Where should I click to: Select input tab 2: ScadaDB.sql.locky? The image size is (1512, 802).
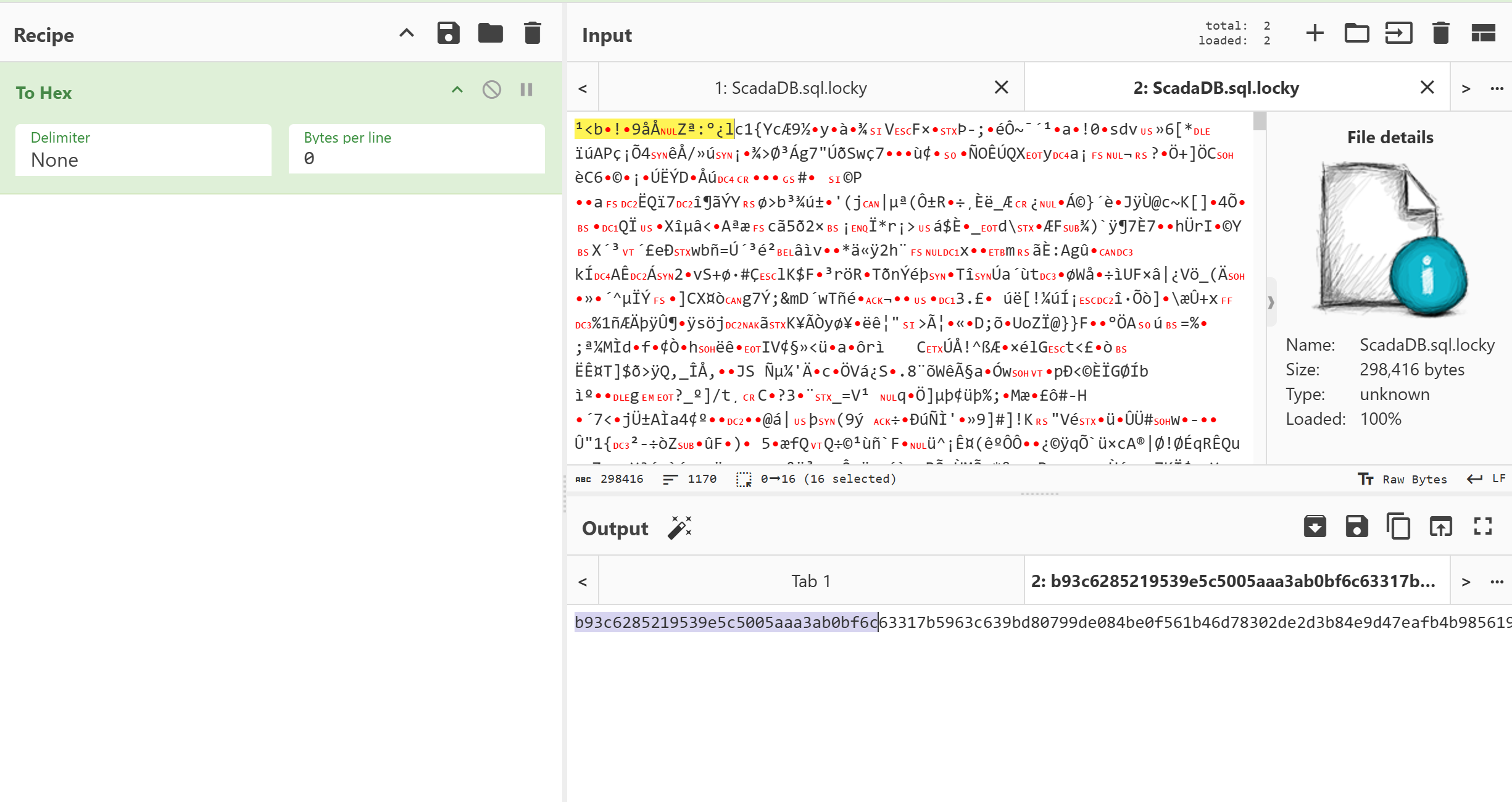[1216, 88]
